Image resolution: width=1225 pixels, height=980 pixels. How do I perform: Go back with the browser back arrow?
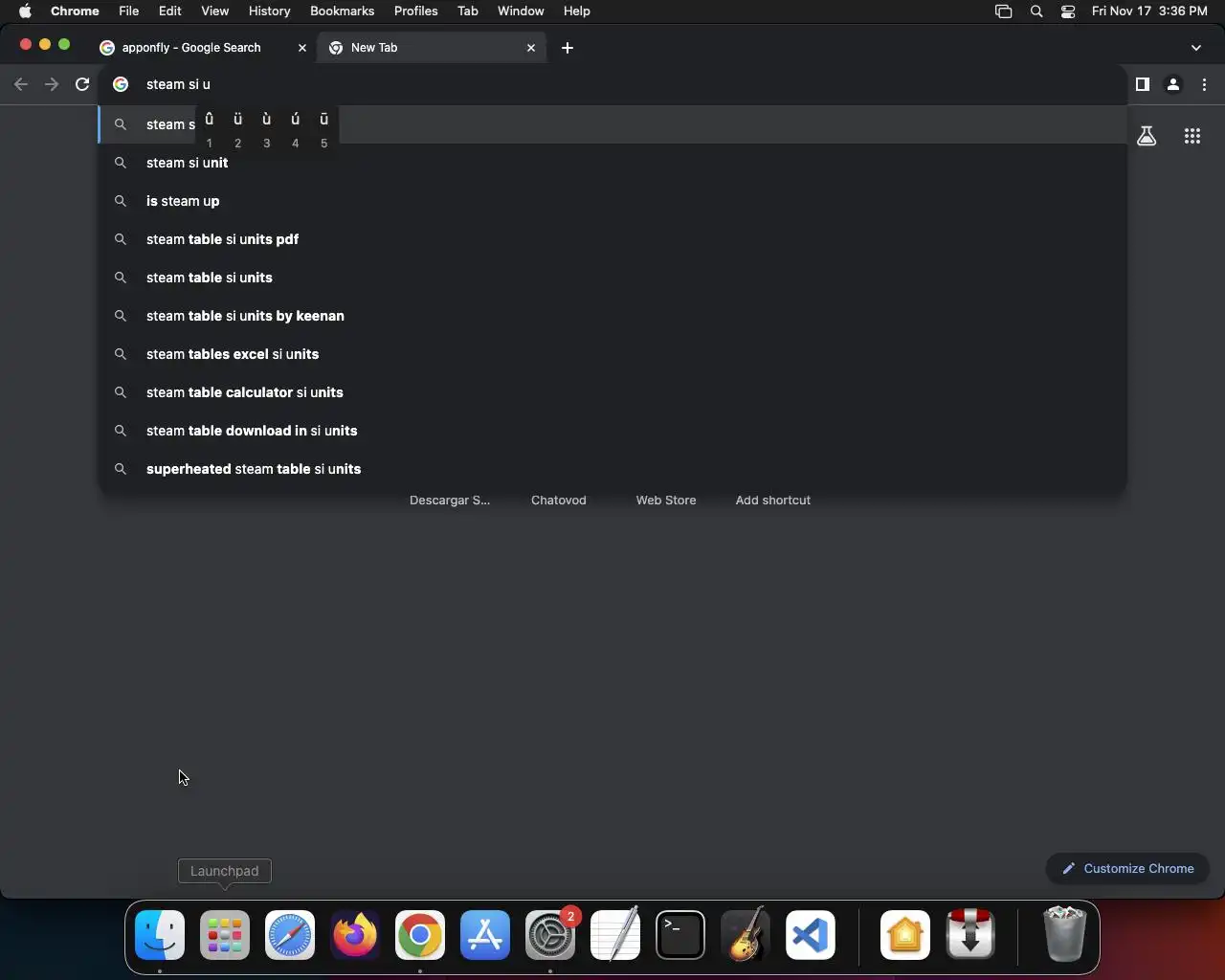click(21, 84)
